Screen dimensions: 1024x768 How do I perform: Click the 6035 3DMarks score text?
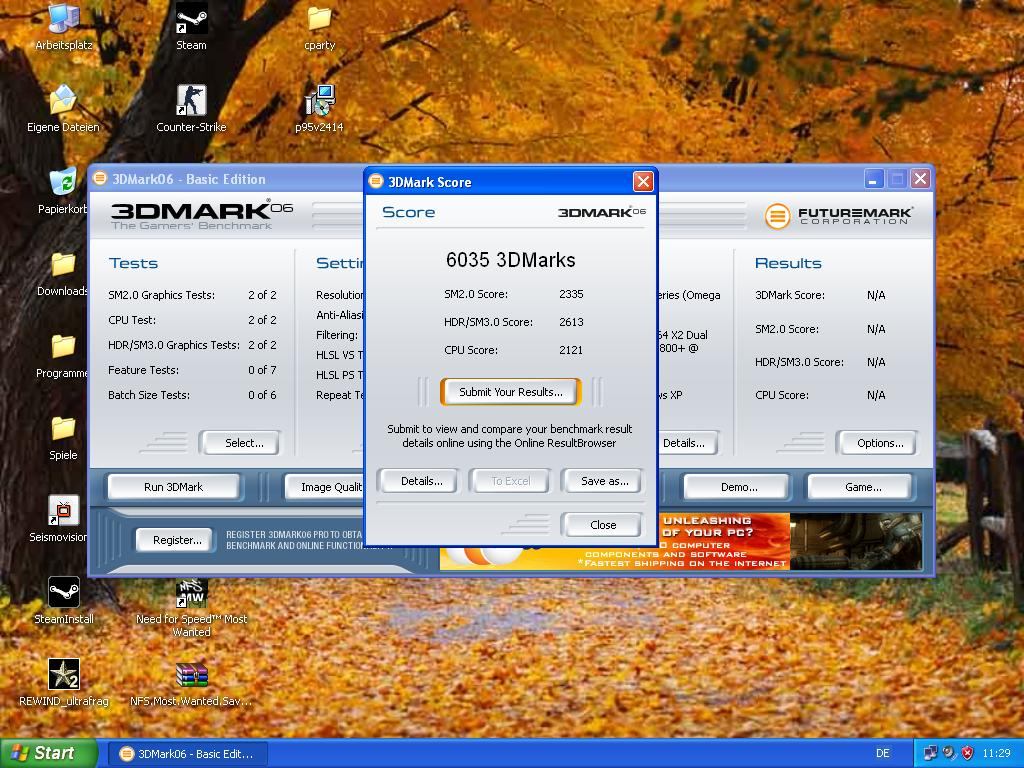[511, 260]
